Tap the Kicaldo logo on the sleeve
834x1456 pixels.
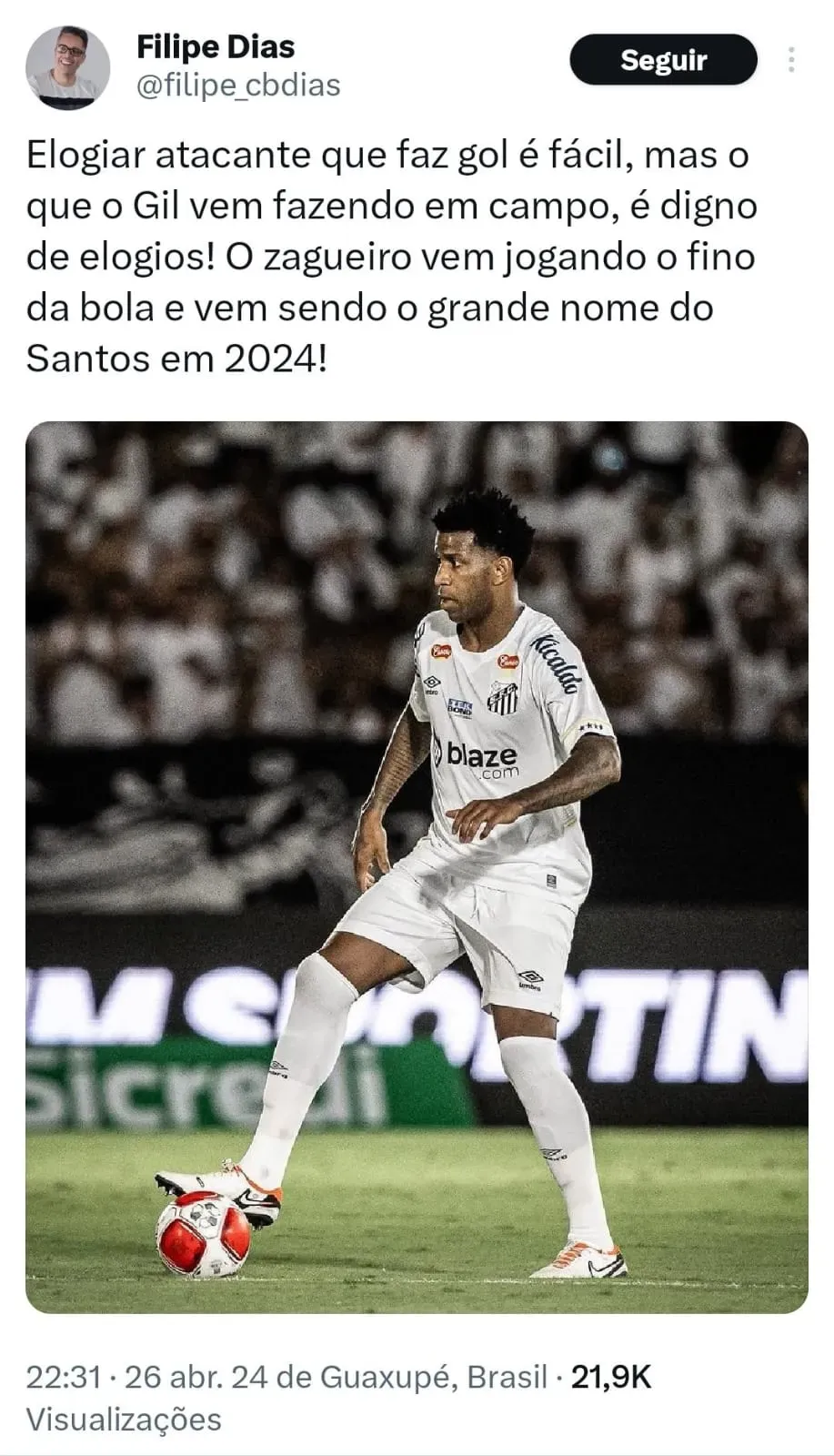(x=557, y=664)
